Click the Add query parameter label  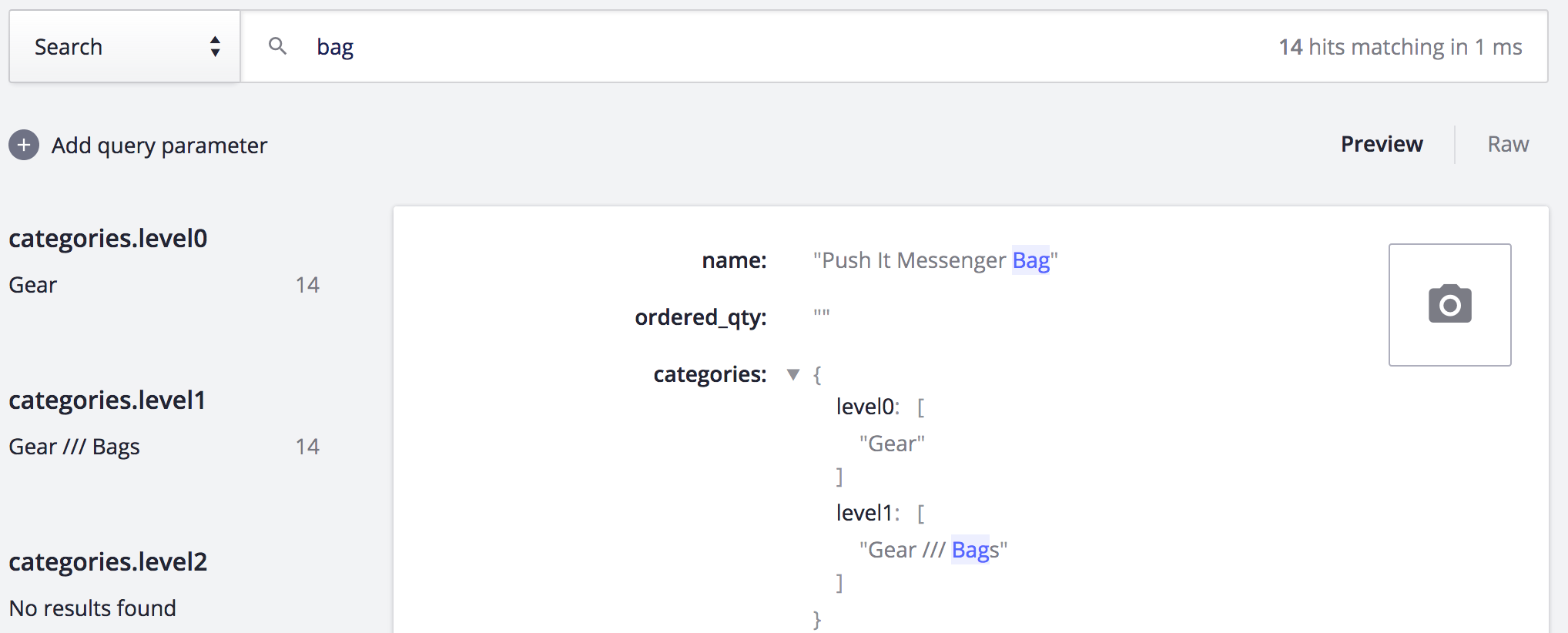click(159, 145)
